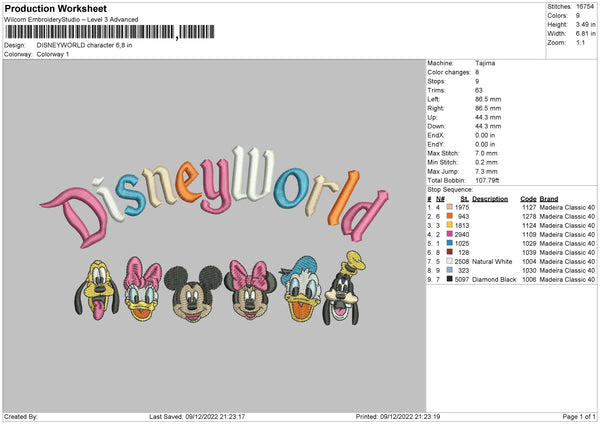Click the Max Stitch value '7.0 mm'
Image resolution: width=600 pixels, height=424 pixels.
486,153
